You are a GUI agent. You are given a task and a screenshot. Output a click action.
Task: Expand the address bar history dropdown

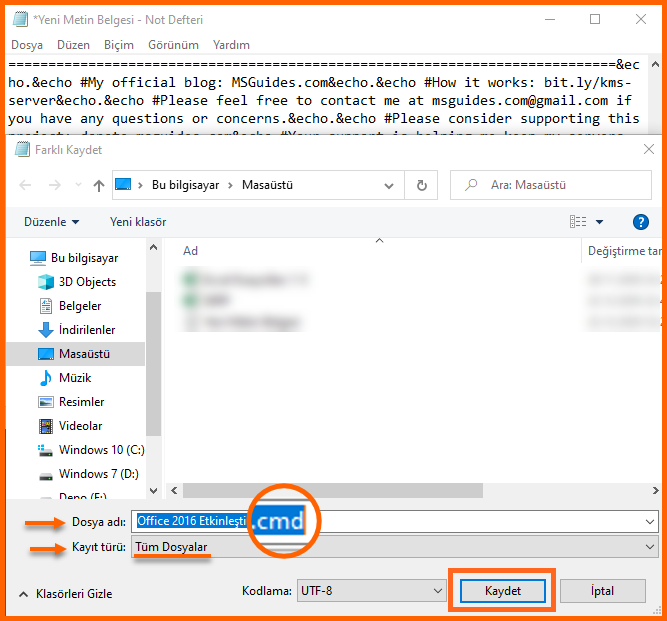coord(388,185)
